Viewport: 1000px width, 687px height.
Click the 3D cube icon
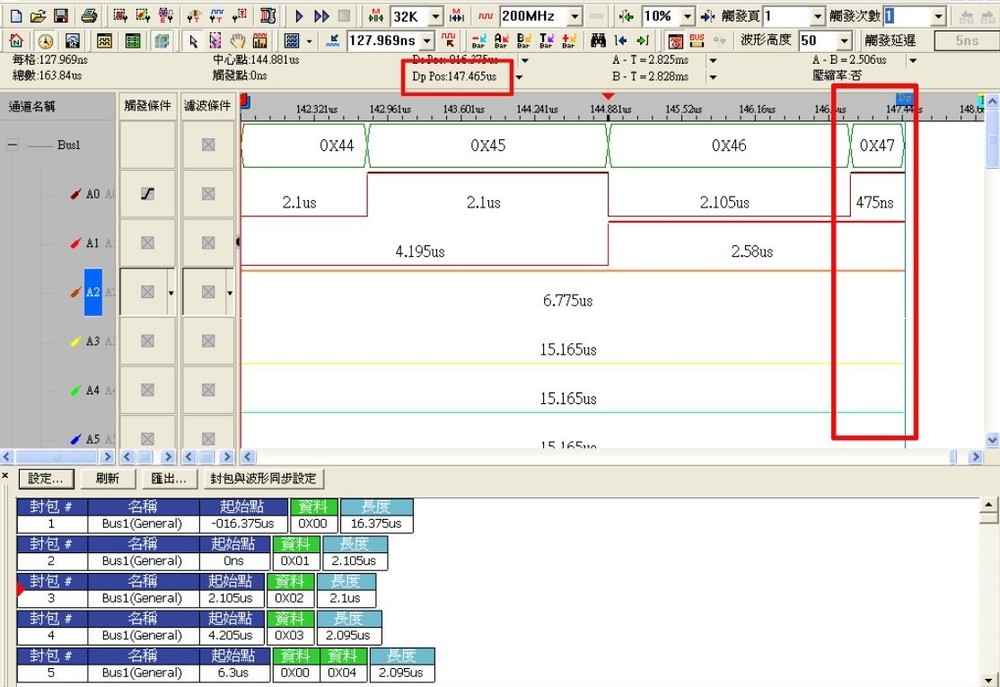161,41
